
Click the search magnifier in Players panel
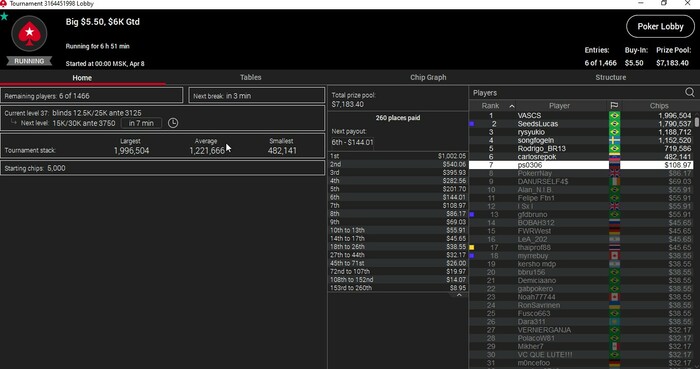[x=690, y=92]
